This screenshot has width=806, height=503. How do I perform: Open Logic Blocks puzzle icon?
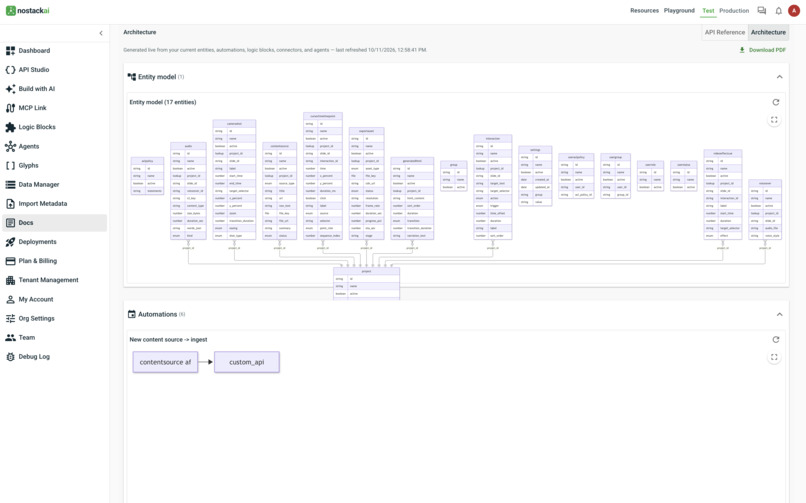(x=10, y=127)
